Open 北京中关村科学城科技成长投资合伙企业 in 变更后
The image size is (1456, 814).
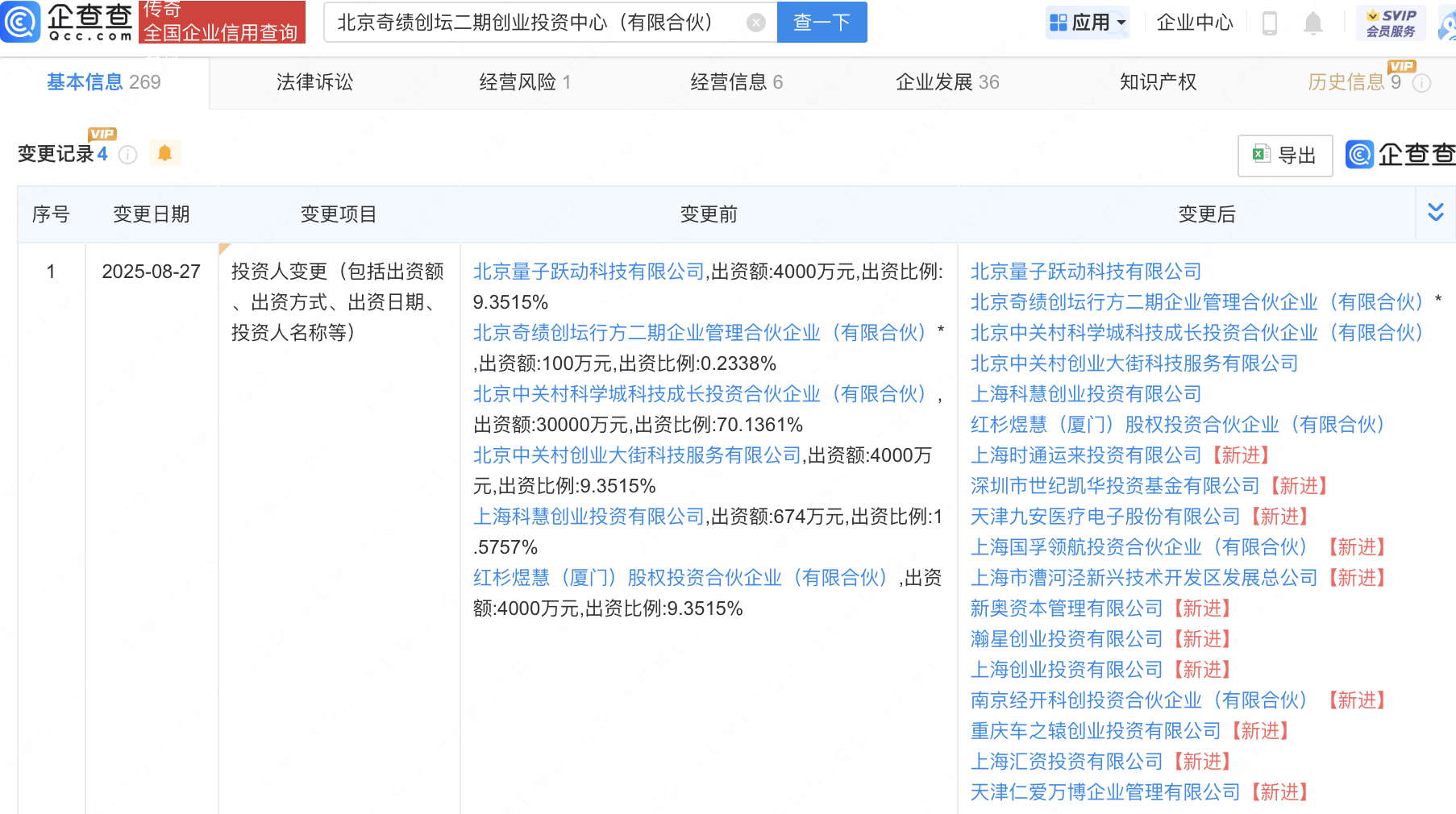point(1196,333)
